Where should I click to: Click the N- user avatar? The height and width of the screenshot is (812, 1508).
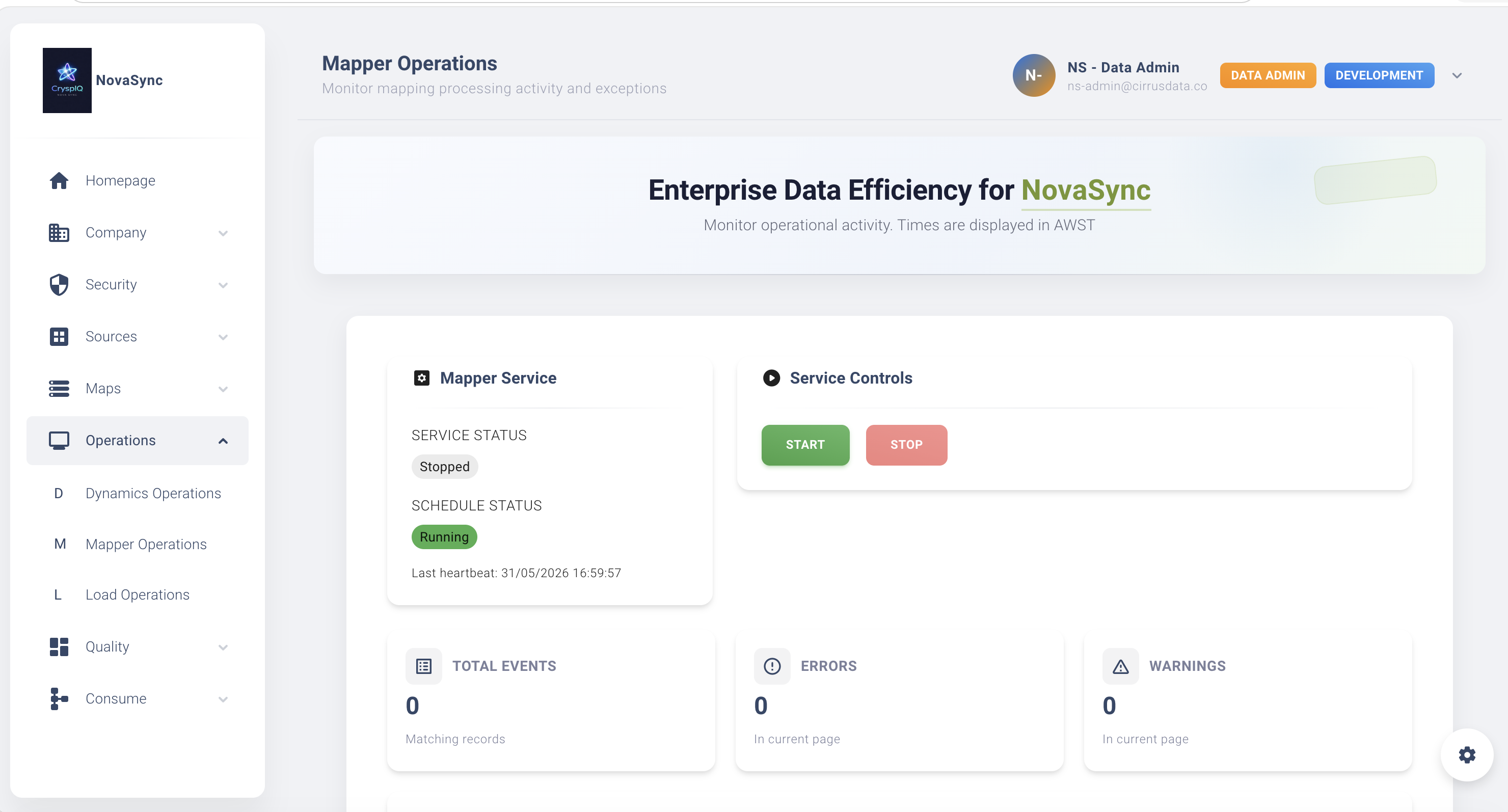coord(1034,75)
